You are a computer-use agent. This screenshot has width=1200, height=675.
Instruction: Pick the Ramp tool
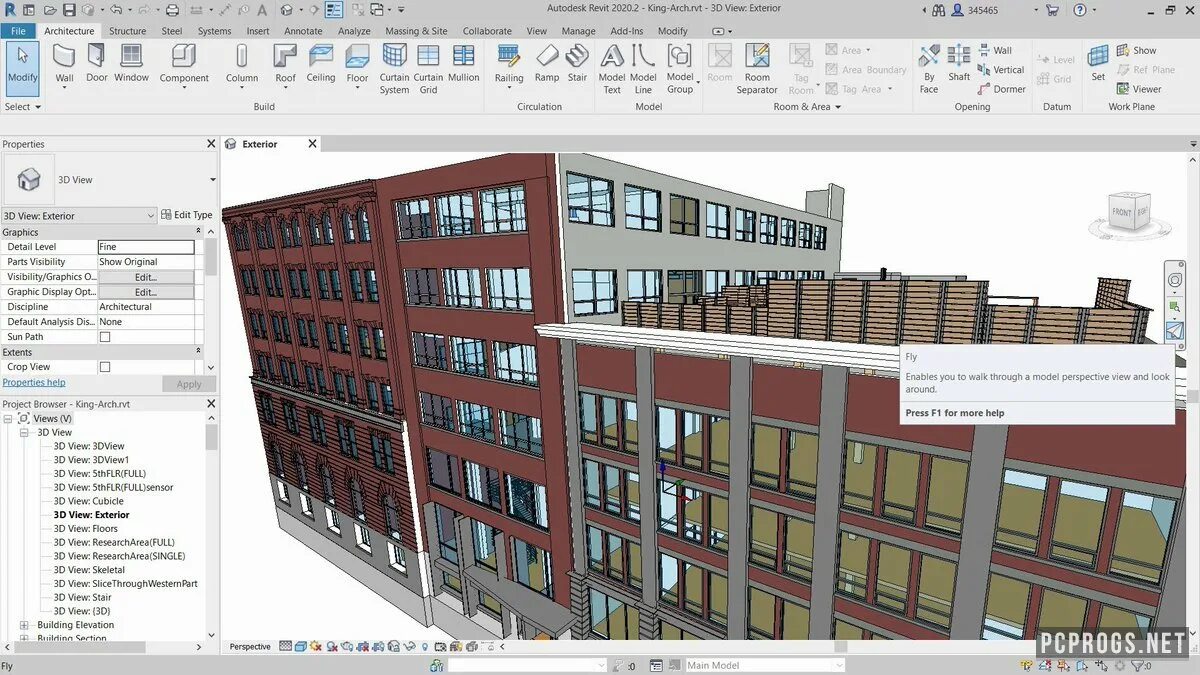click(x=547, y=64)
